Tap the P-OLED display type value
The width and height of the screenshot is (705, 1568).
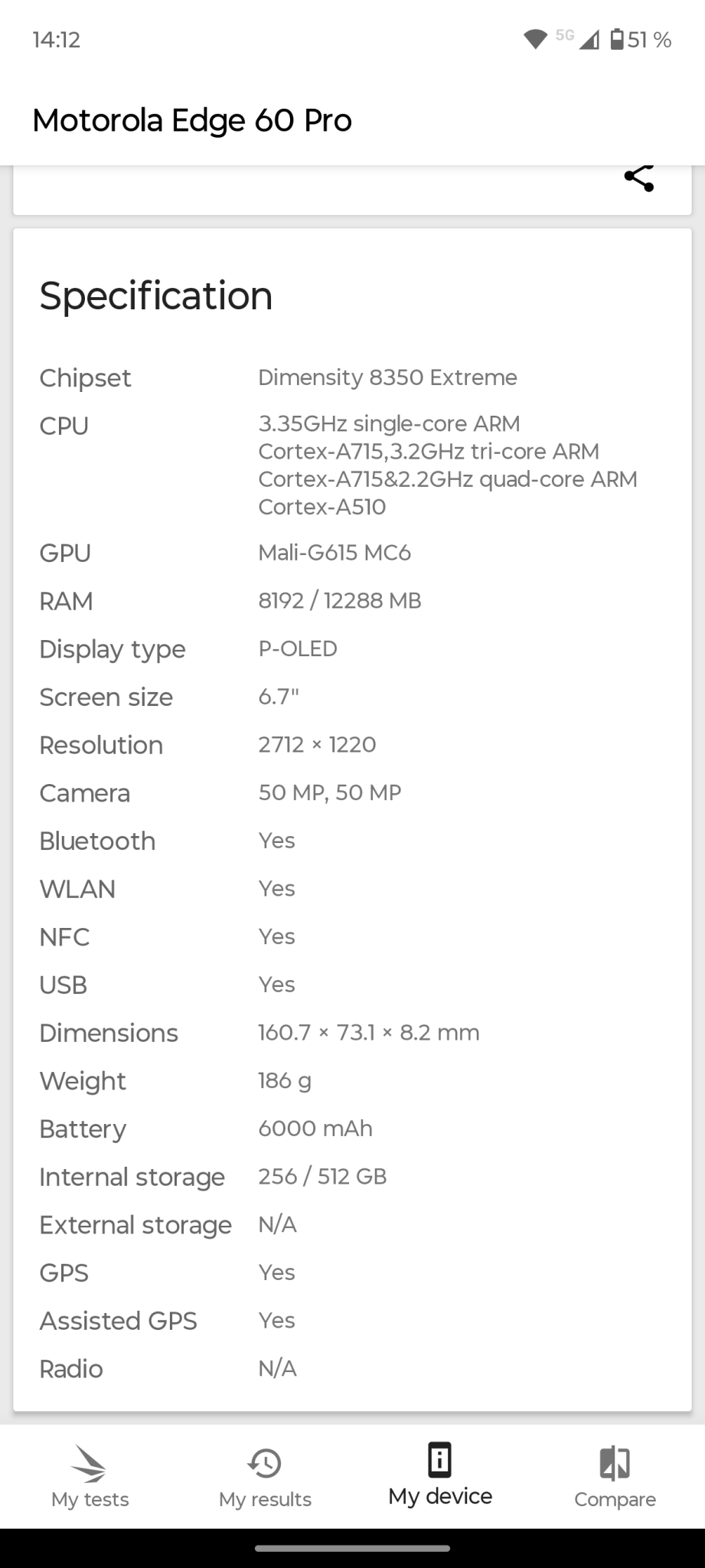298,648
